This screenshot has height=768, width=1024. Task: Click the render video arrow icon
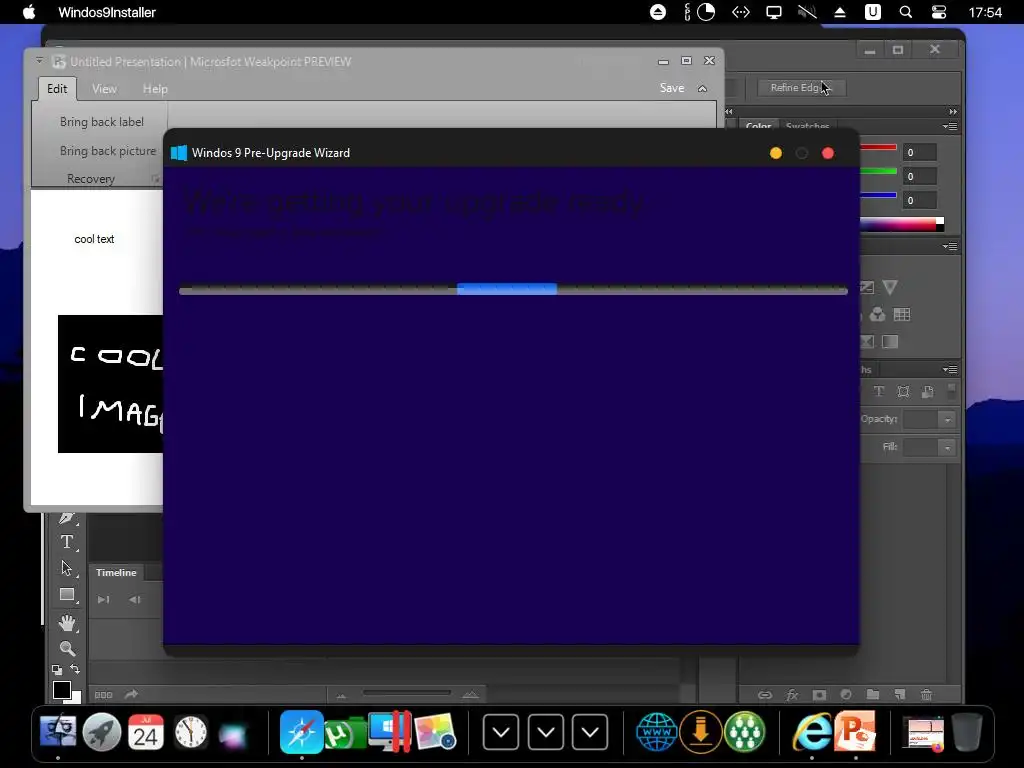tap(131, 694)
